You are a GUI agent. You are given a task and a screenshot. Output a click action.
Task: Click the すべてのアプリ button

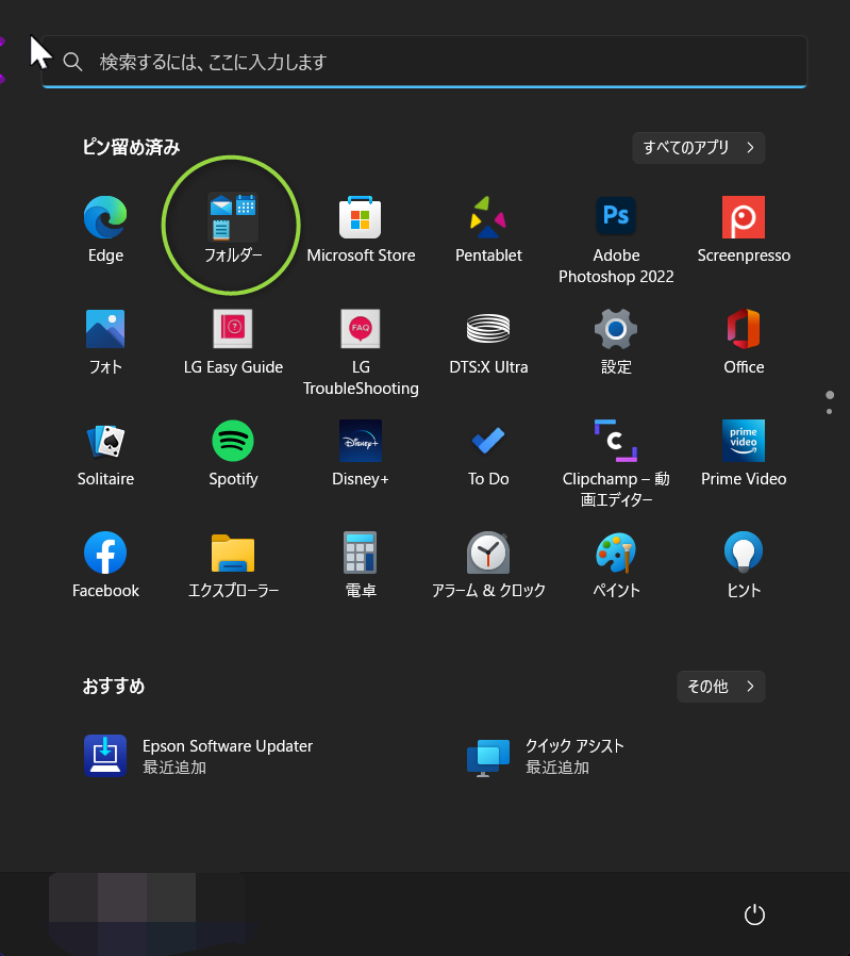[699, 148]
